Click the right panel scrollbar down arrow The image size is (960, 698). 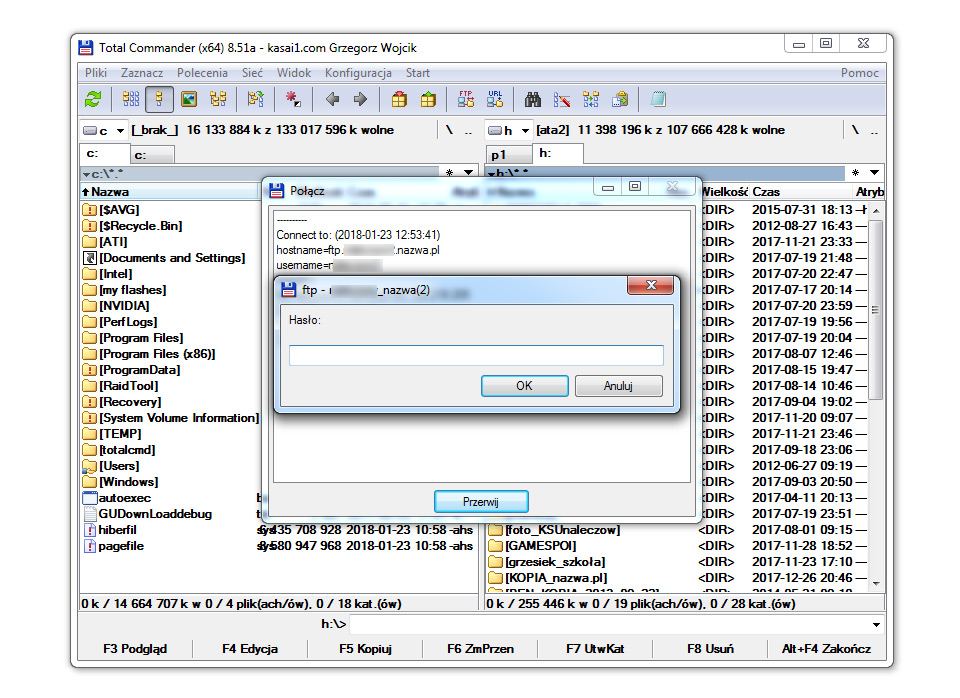pos(876,584)
